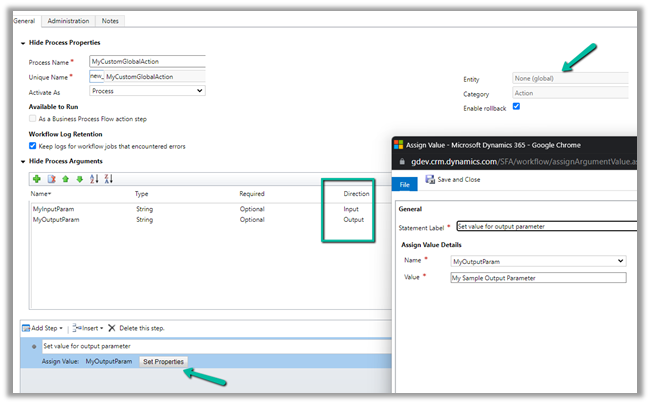The width and height of the screenshot is (650, 404).
Task: Open the Name dropdown showing MyOutputParam
Action: coord(538,261)
